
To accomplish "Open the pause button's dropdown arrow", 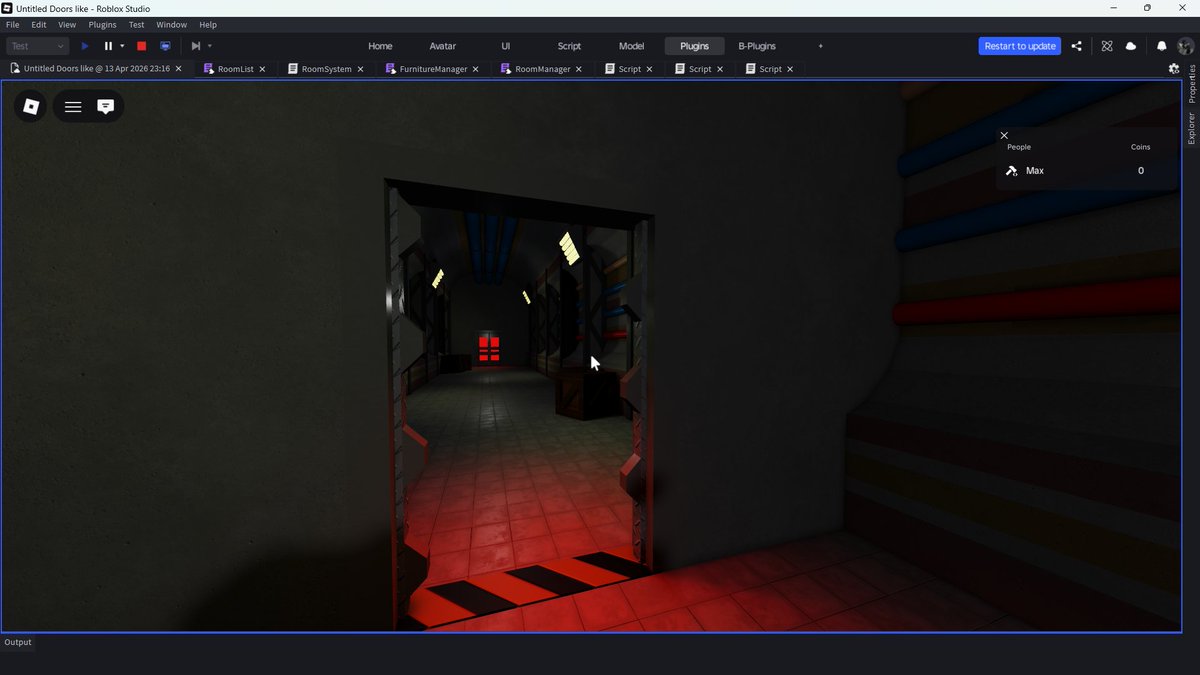I will pos(122,46).
